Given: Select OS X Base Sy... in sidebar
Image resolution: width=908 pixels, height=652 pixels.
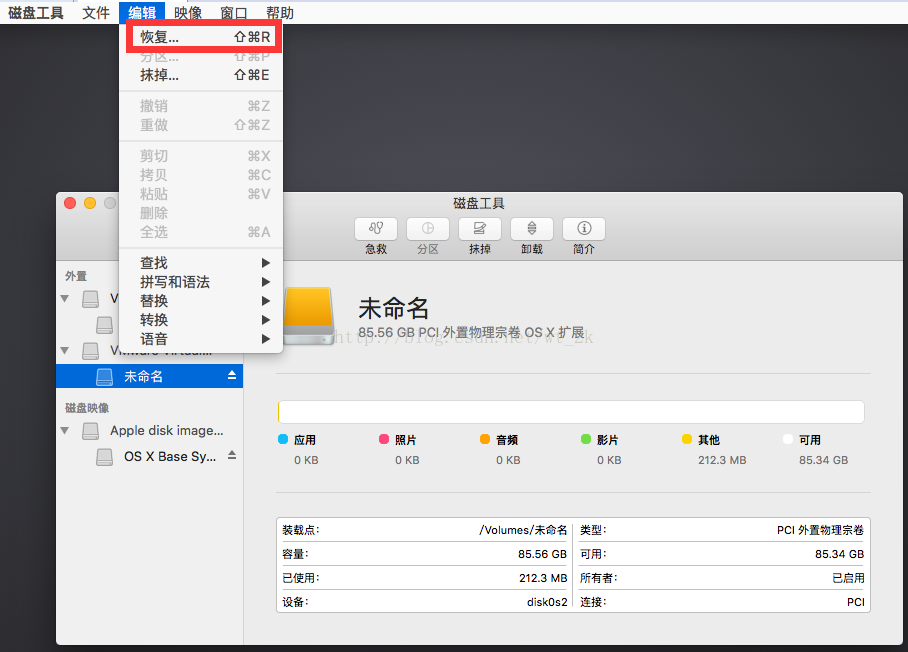Looking at the screenshot, I should point(170,457).
